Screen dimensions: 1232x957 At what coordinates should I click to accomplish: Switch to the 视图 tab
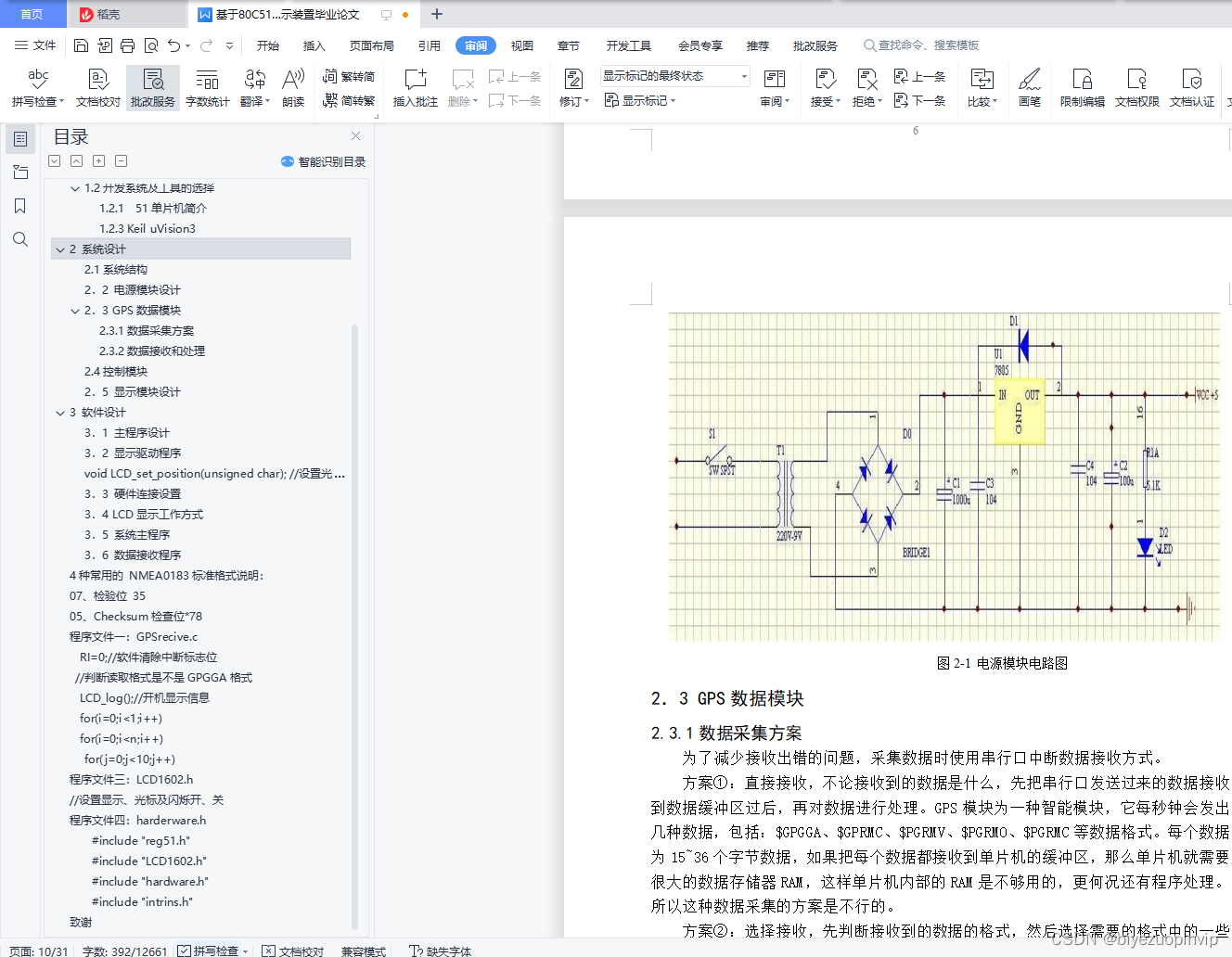[522, 45]
